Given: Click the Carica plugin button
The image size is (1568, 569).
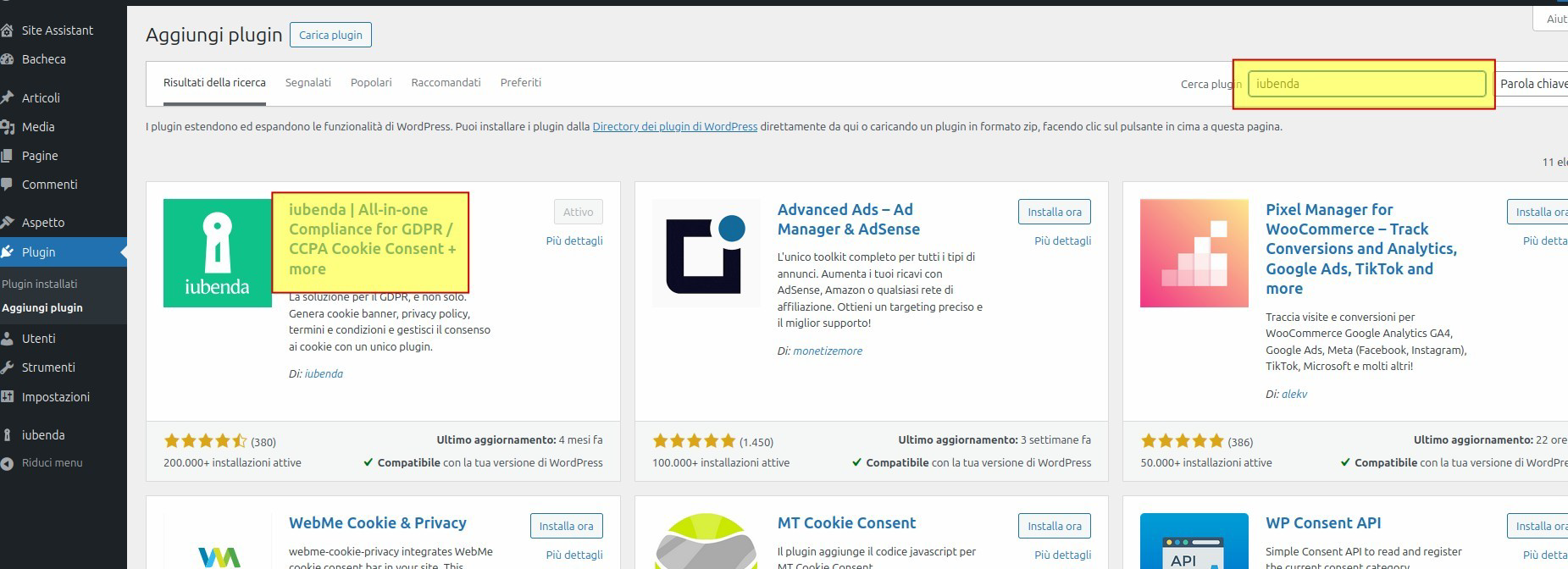Looking at the screenshot, I should pos(330,35).
